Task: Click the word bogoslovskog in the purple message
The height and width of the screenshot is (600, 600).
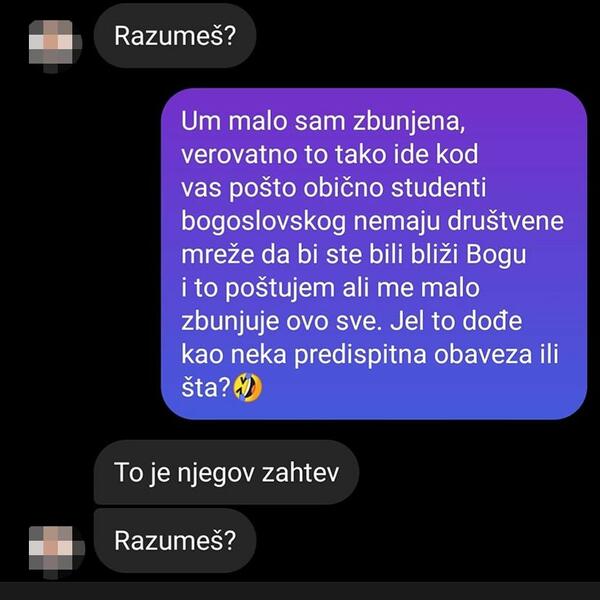Action: [264, 222]
